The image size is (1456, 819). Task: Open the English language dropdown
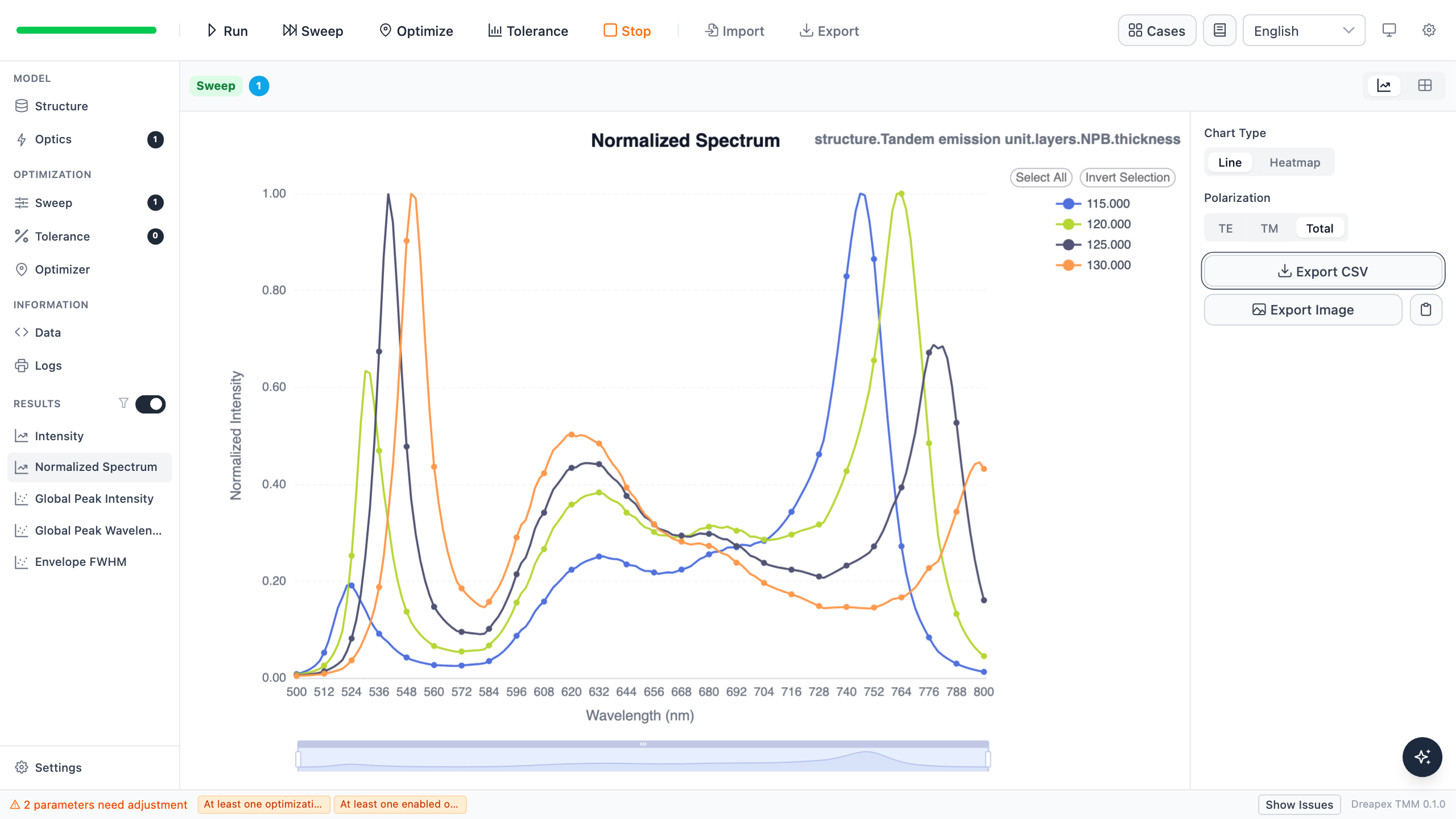(1304, 31)
